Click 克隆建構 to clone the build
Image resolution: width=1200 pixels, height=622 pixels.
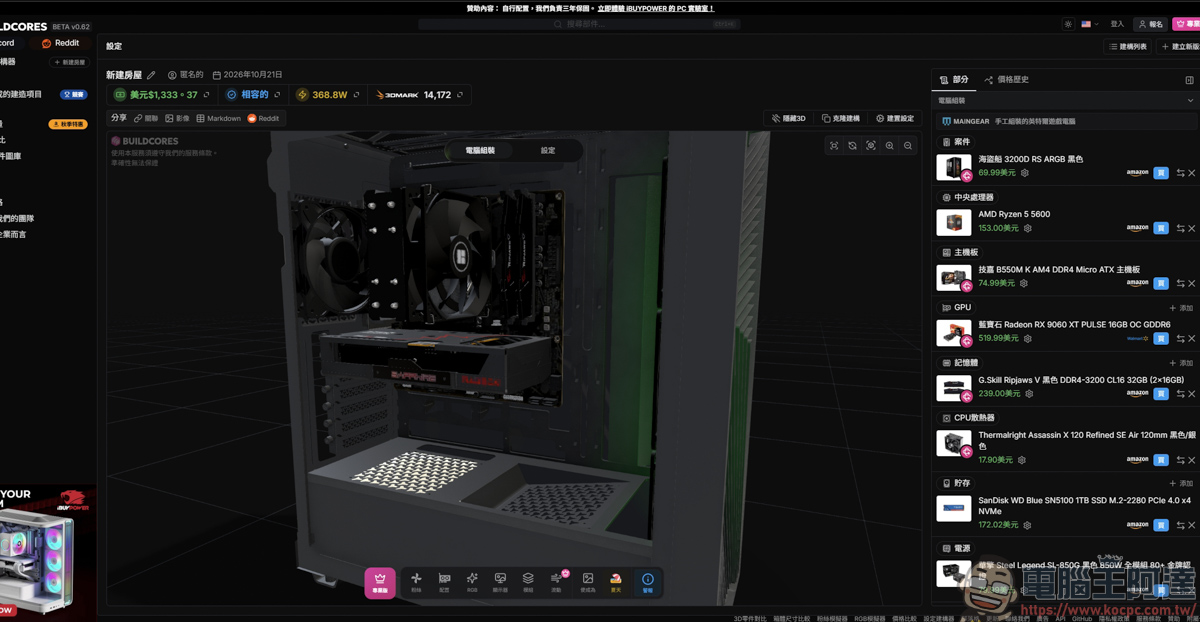pos(840,118)
